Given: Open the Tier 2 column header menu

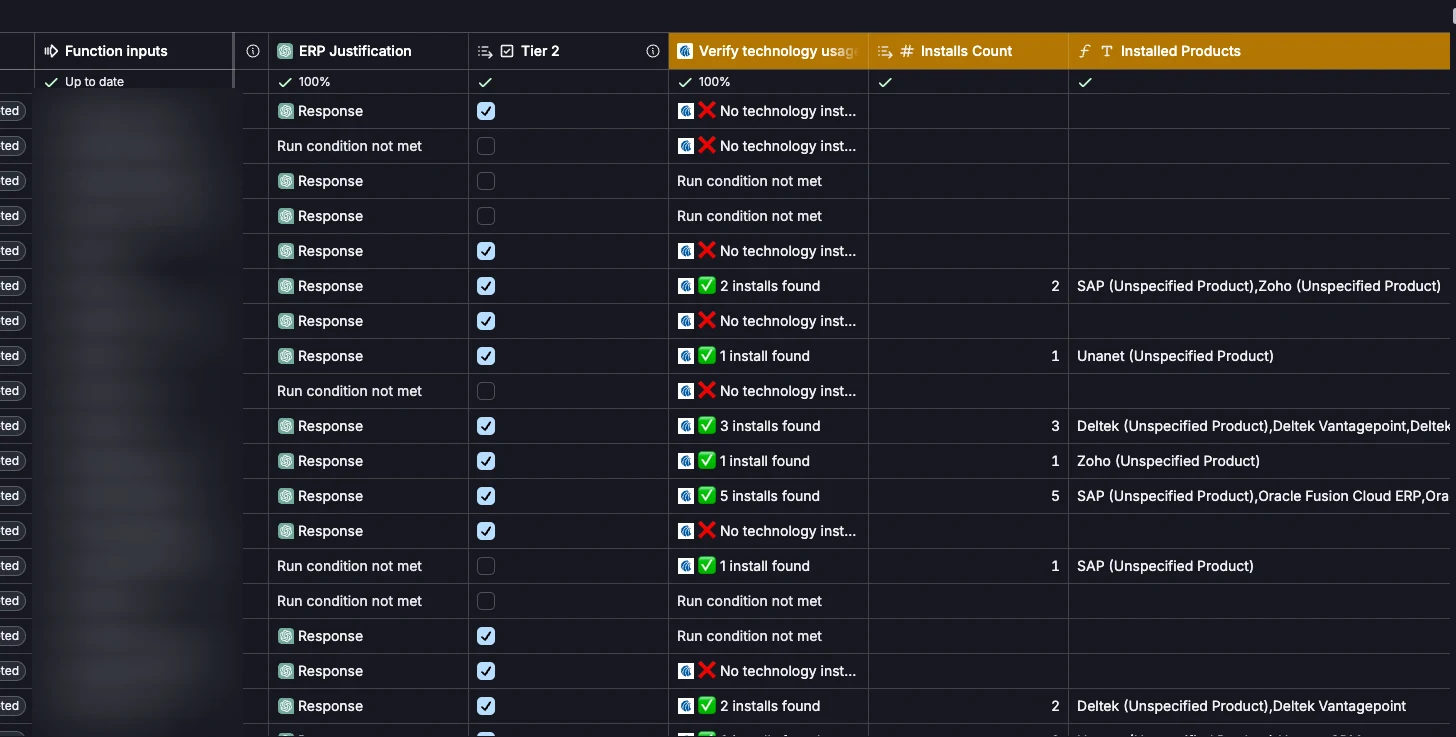Looking at the screenshot, I should tap(568, 51).
